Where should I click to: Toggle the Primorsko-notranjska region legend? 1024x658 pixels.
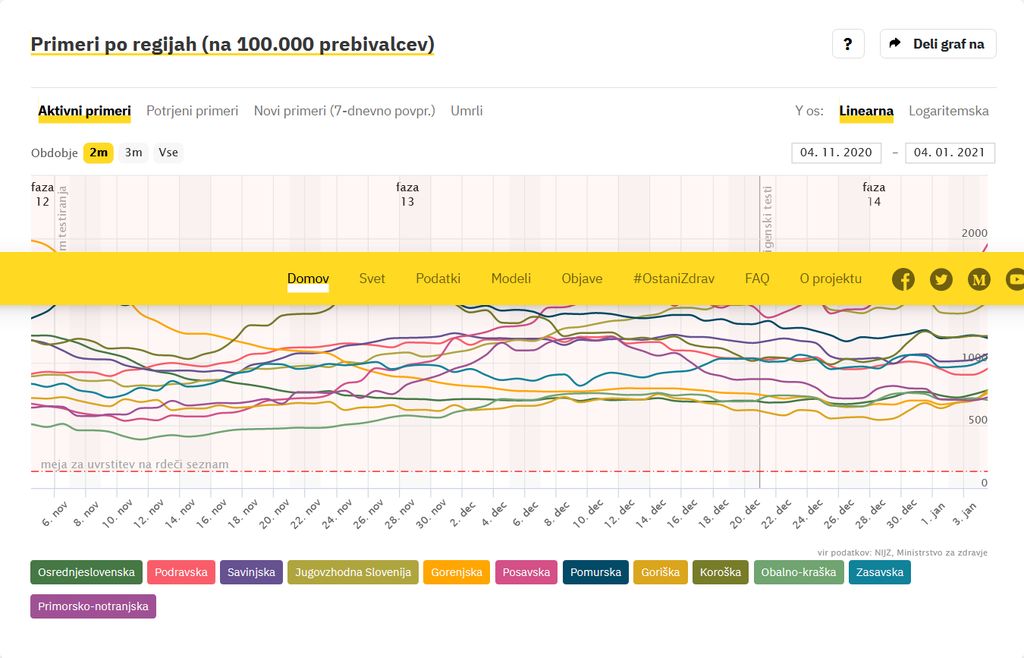pyautogui.click(x=93, y=606)
